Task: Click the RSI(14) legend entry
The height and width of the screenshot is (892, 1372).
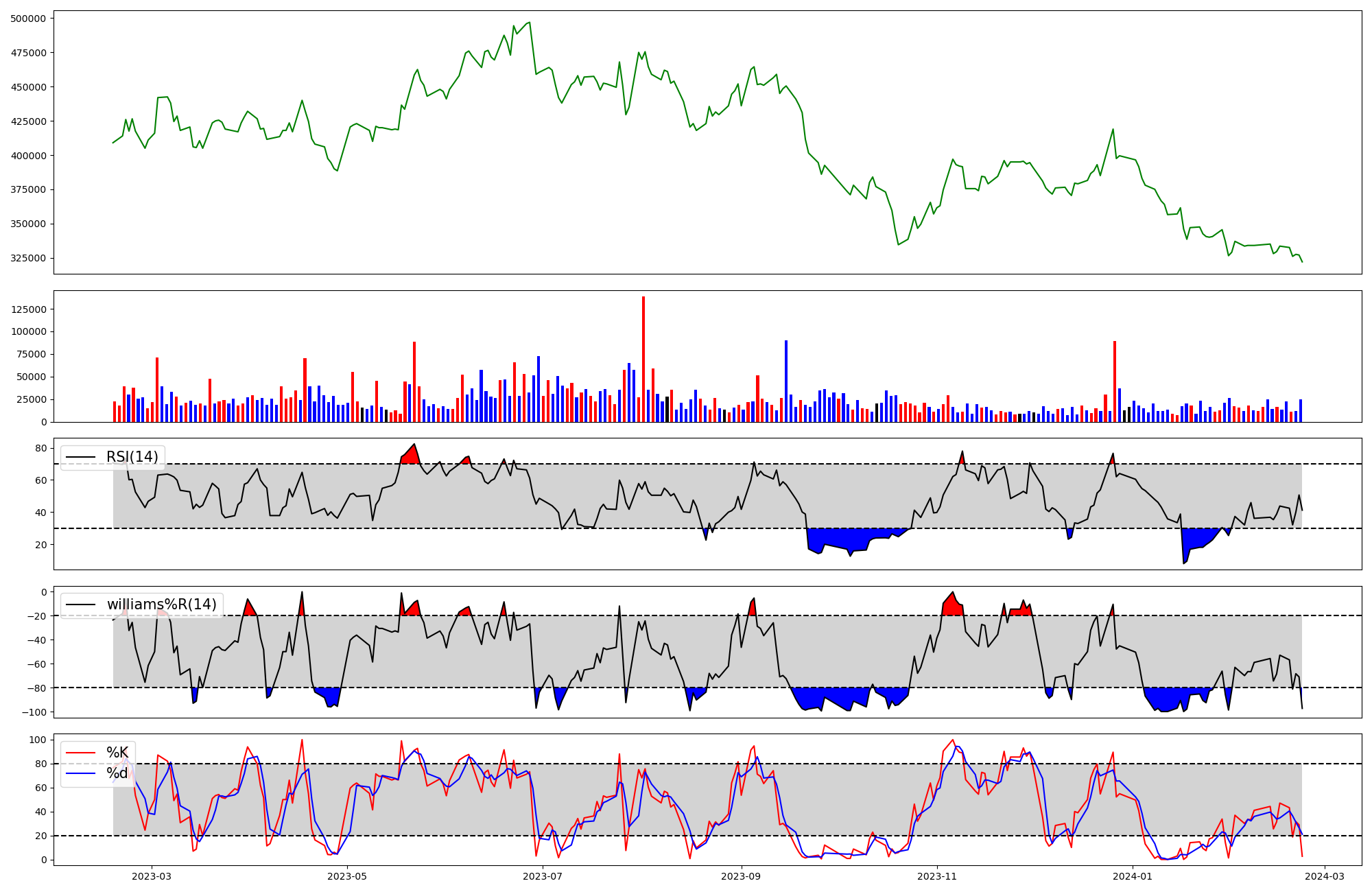Action: 132,457
